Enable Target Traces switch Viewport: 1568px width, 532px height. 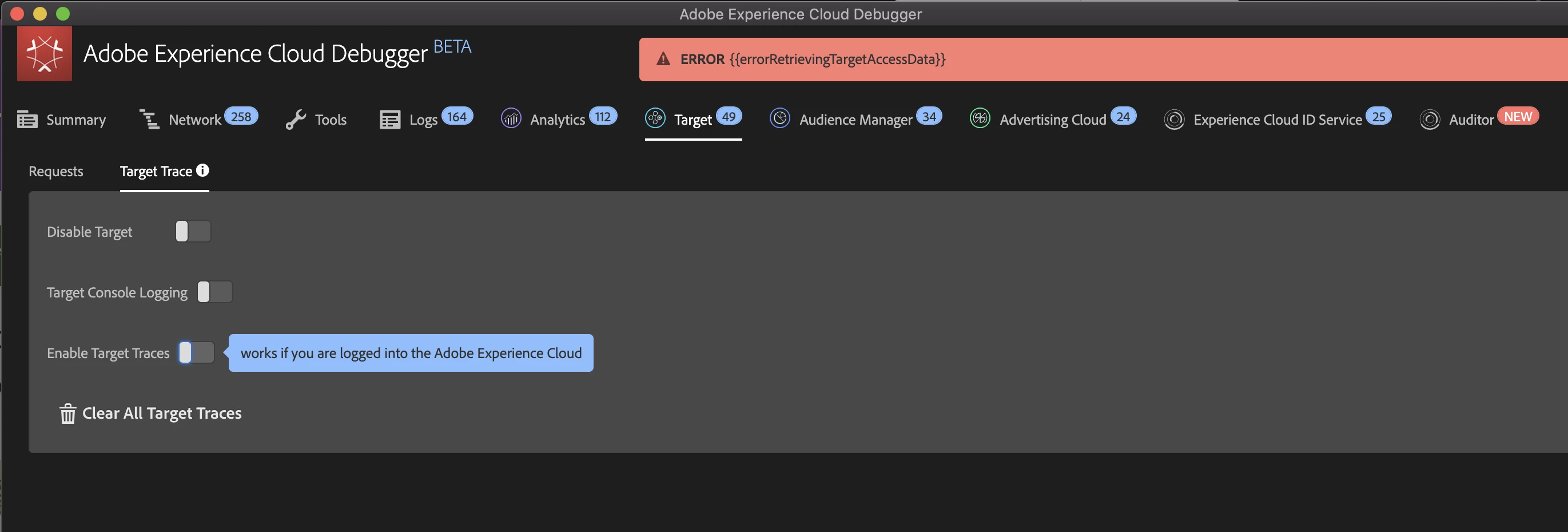point(197,352)
